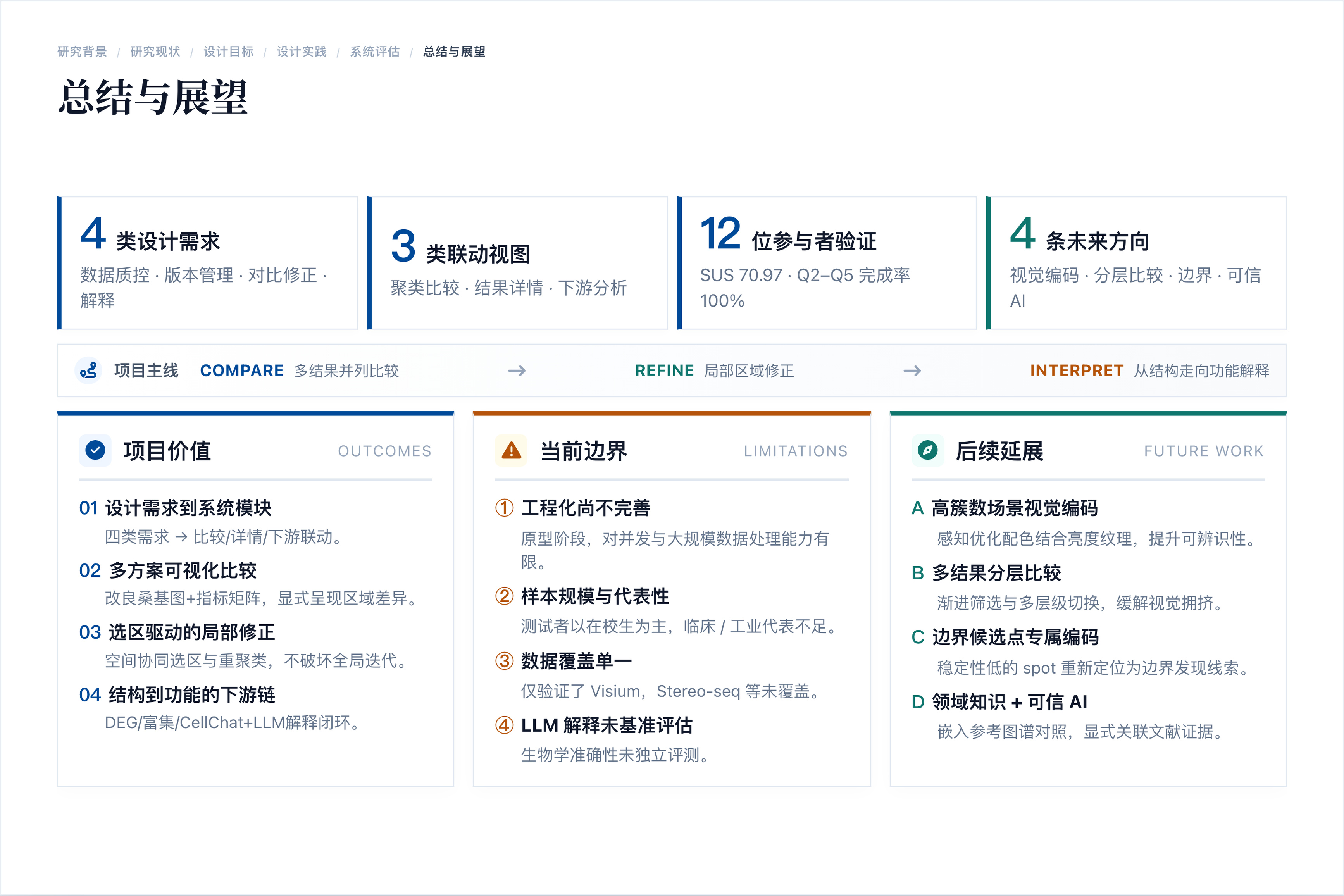
Task: Click item 03 选区驱动的局部修正
Action: (177, 632)
